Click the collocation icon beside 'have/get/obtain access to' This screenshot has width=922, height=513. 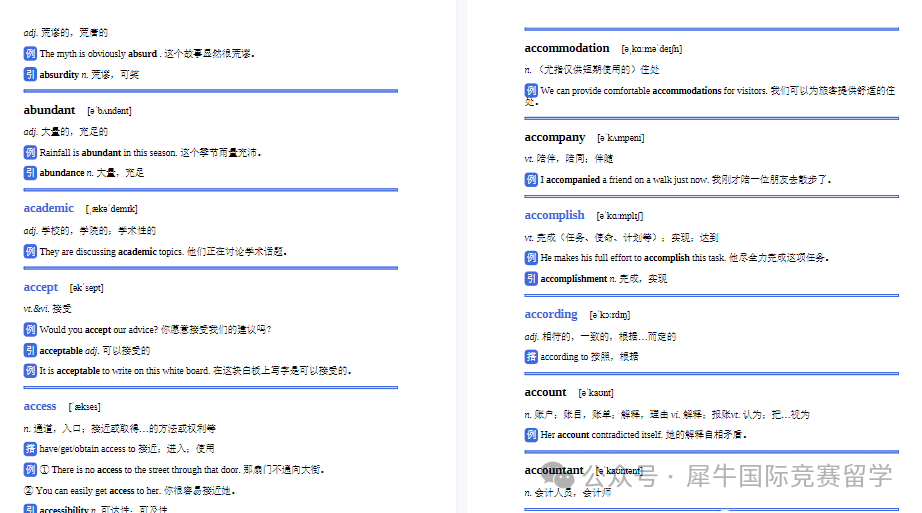coord(30,449)
